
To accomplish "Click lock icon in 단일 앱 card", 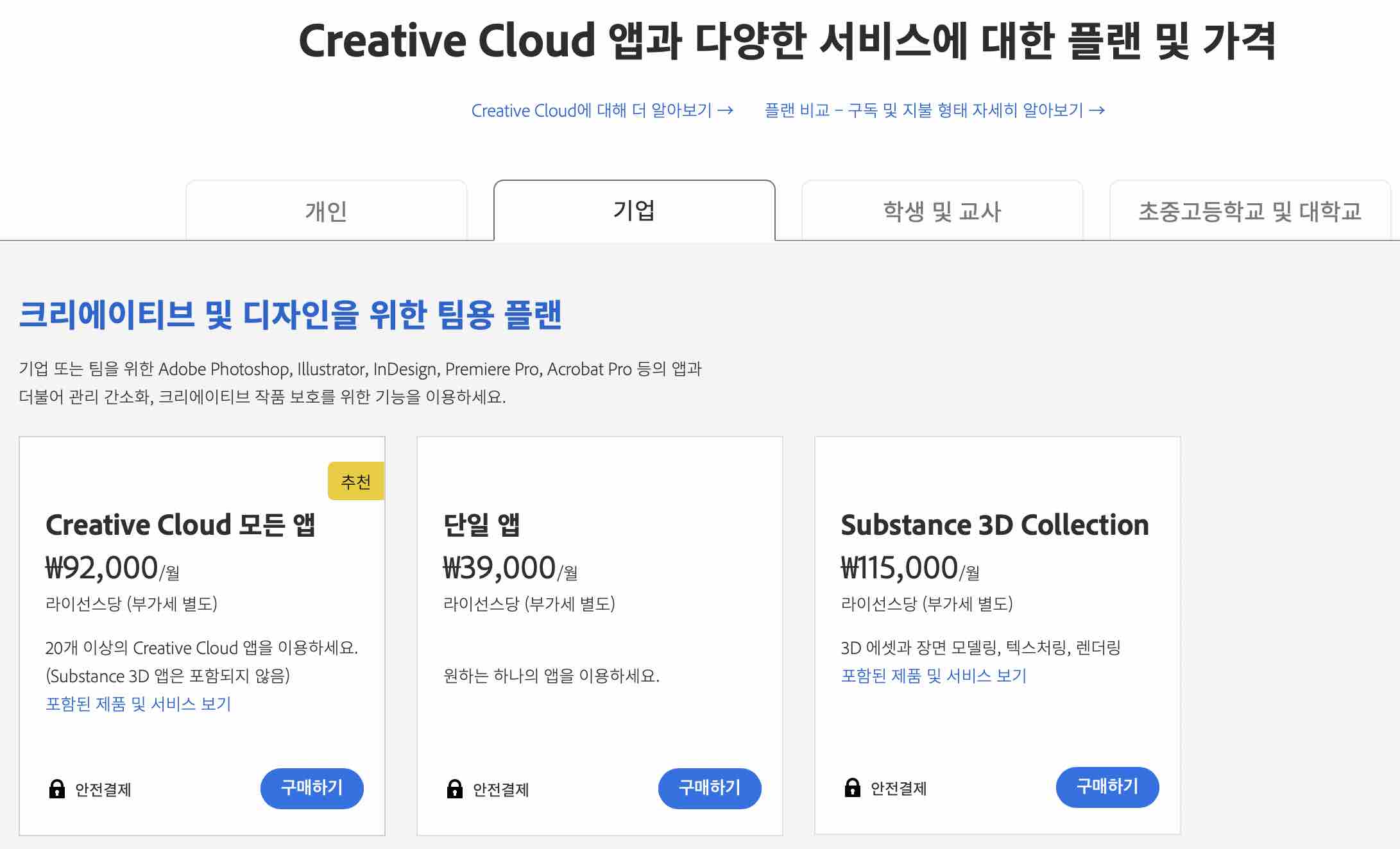I will [x=455, y=789].
